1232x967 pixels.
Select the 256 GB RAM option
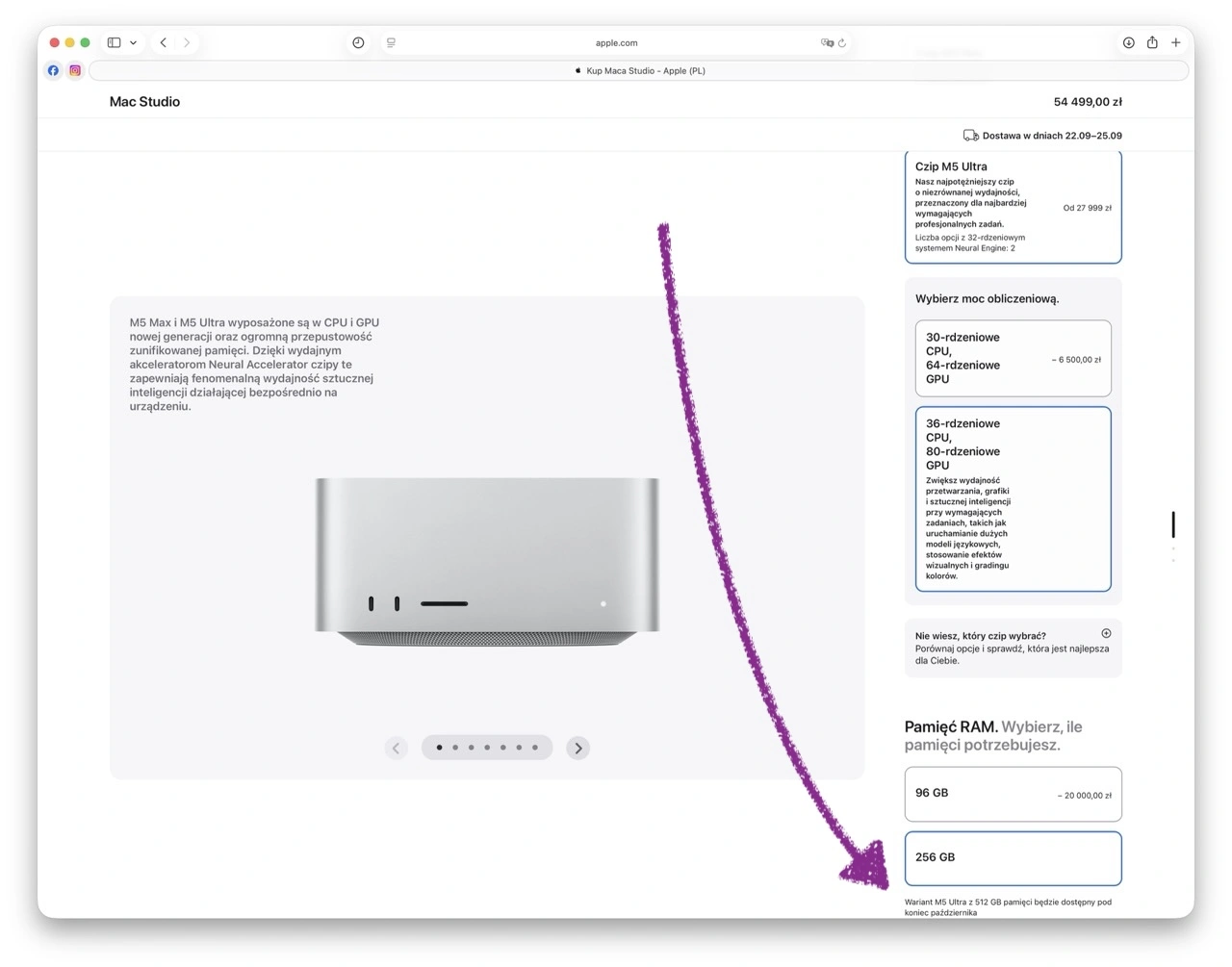click(1013, 857)
